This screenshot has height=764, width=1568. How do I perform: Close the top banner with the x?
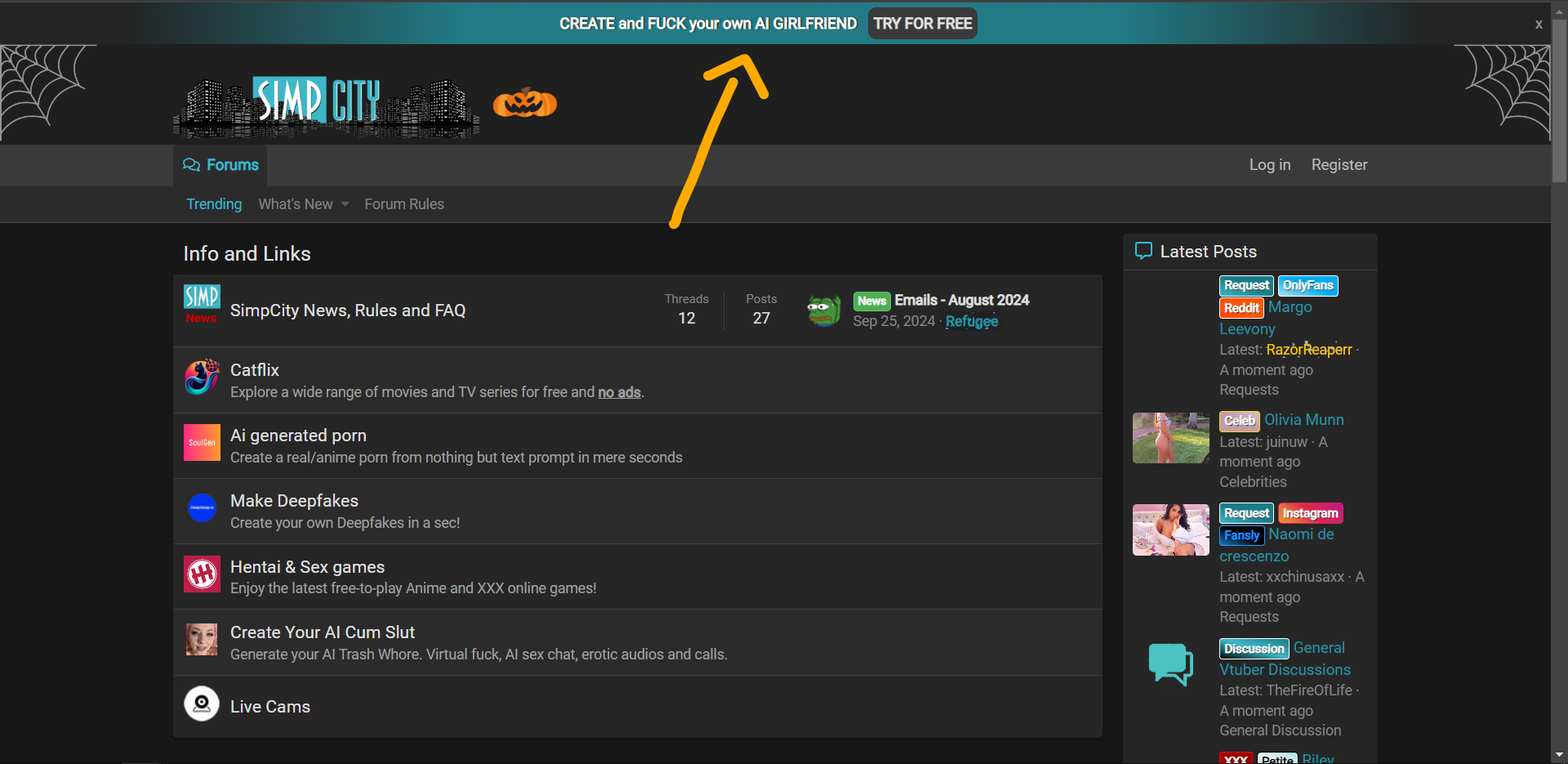1539,25
